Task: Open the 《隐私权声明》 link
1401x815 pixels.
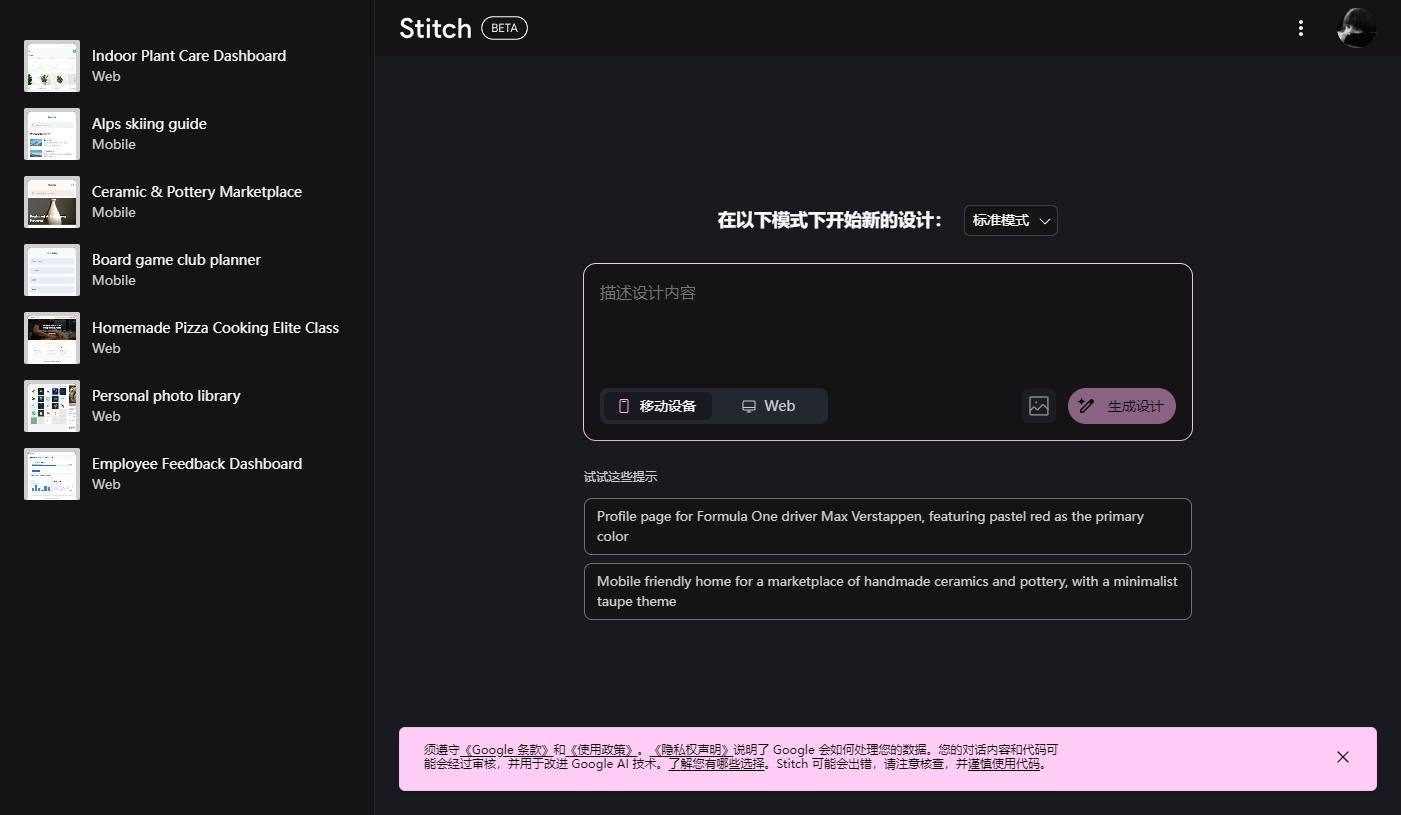Action: click(692, 750)
